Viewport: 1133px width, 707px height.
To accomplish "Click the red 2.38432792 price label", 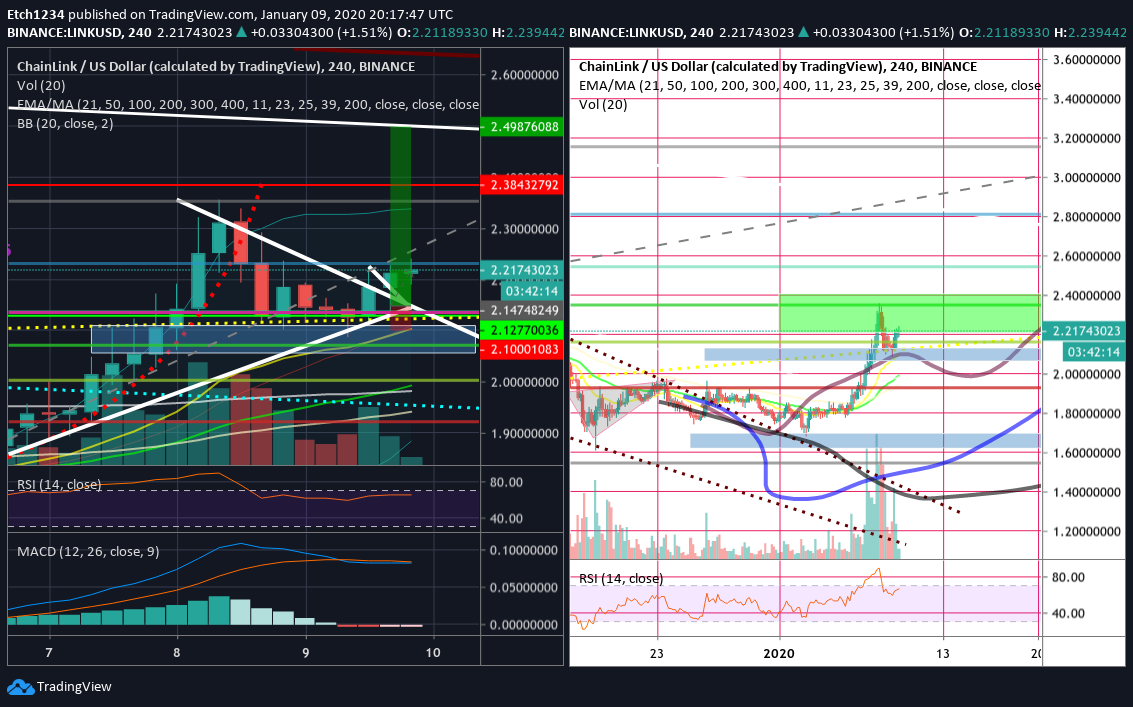I will (x=522, y=185).
